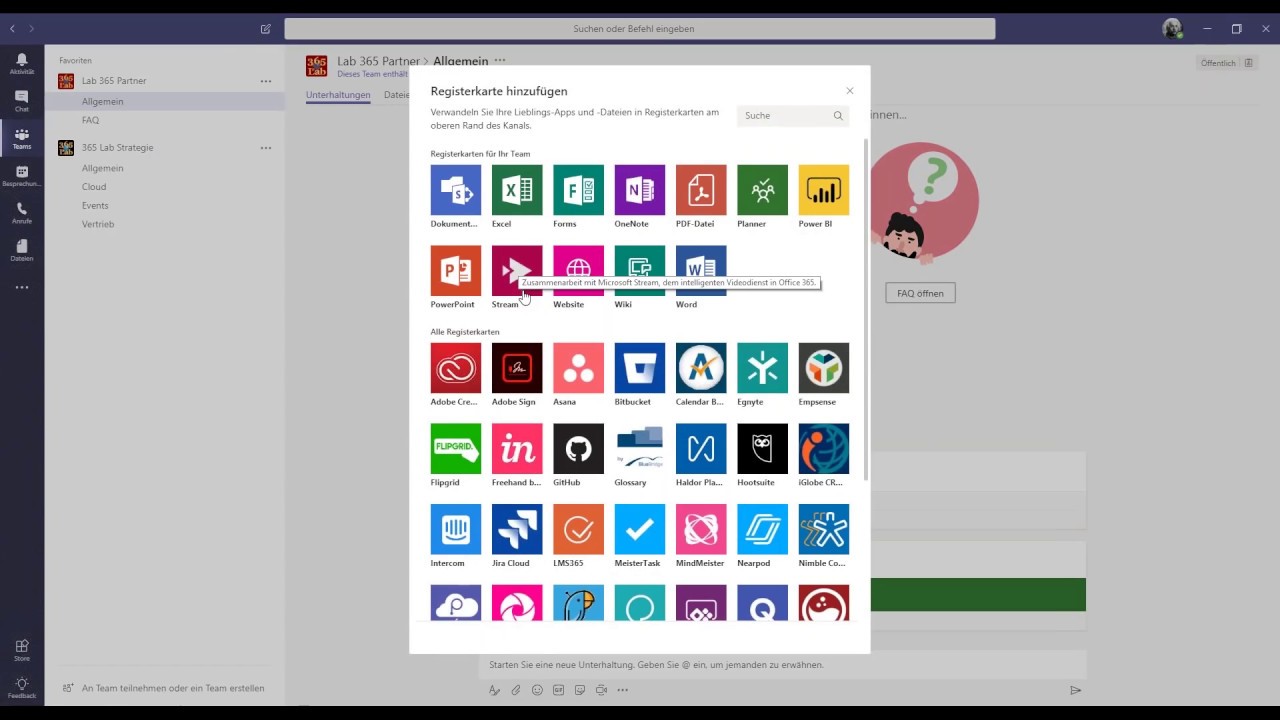
Task: Click the Suche field in the dialog
Action: [793, 116]
